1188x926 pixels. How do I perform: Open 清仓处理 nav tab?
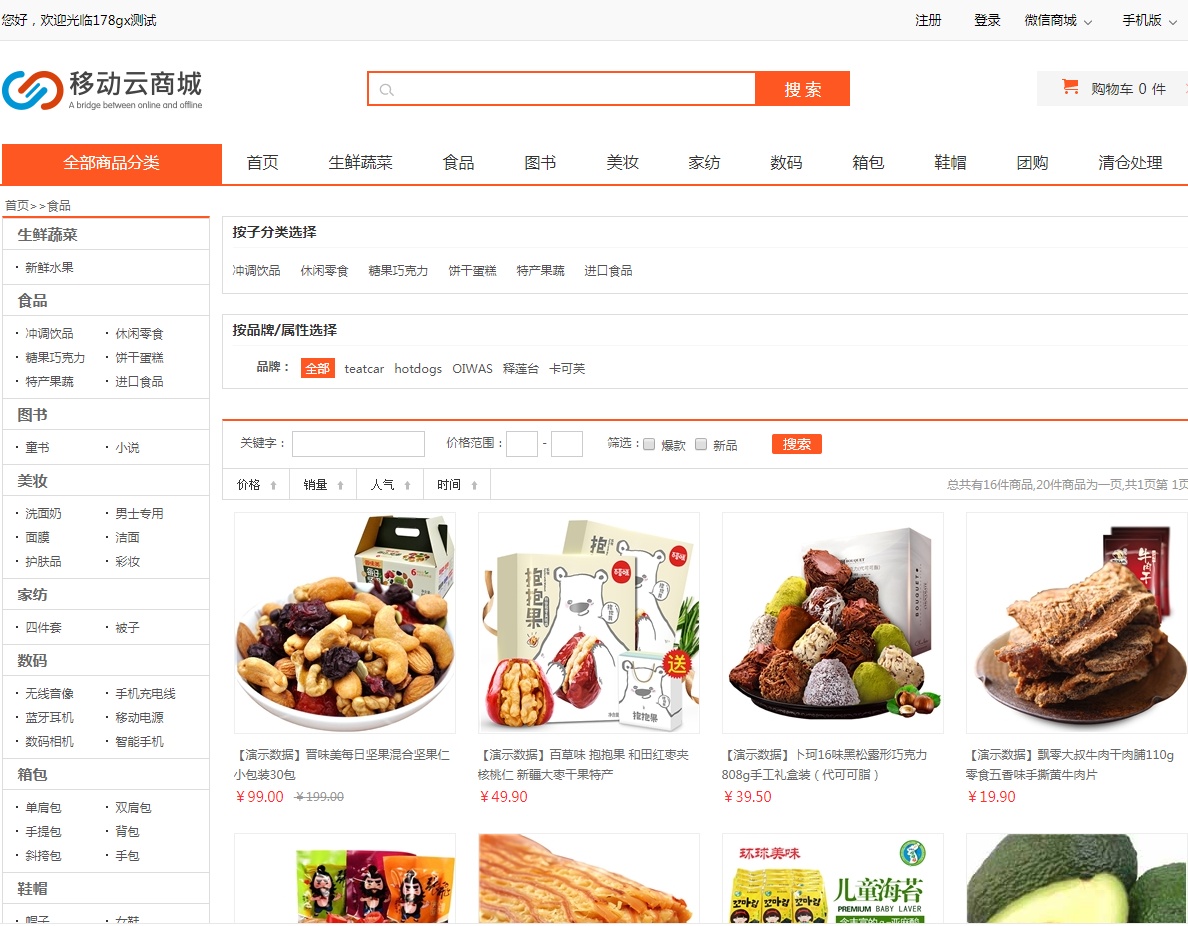click(x=1130, y=163)
